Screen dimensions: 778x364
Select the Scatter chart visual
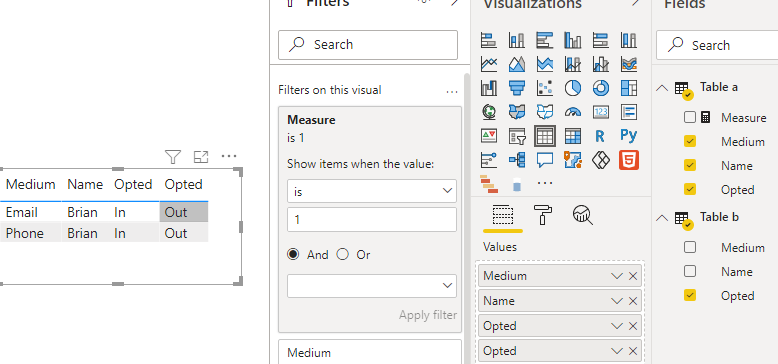pos(545,88)
